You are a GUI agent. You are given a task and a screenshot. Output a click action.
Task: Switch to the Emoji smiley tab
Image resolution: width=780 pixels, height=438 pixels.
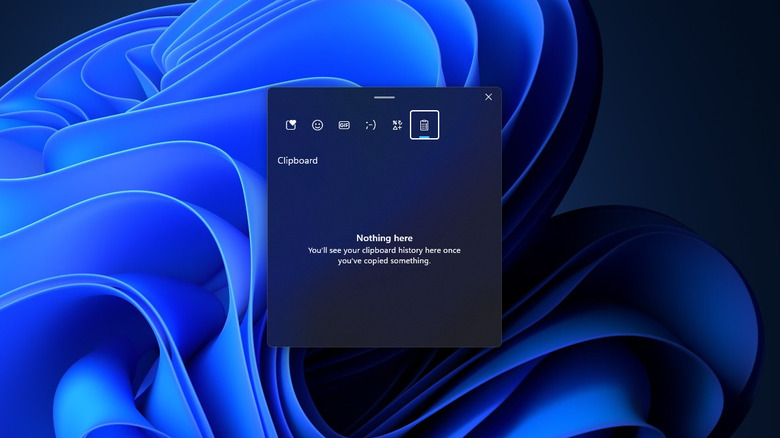pyautogui.click(x=318, y=125)
